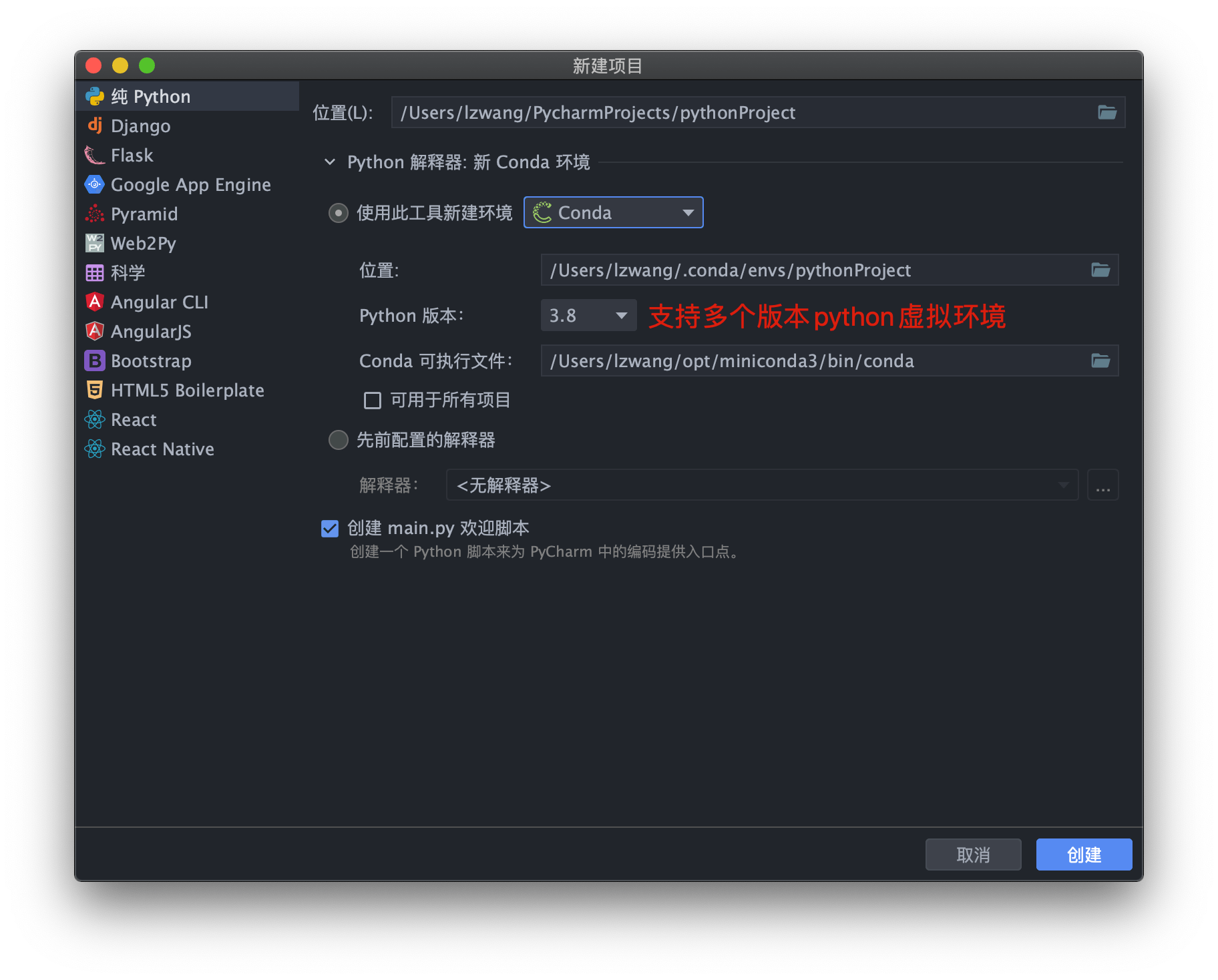This screenshot has width=1218, height=980.
Task: Select Django project type
Action: pyautogui.click(x=187, y=126)
